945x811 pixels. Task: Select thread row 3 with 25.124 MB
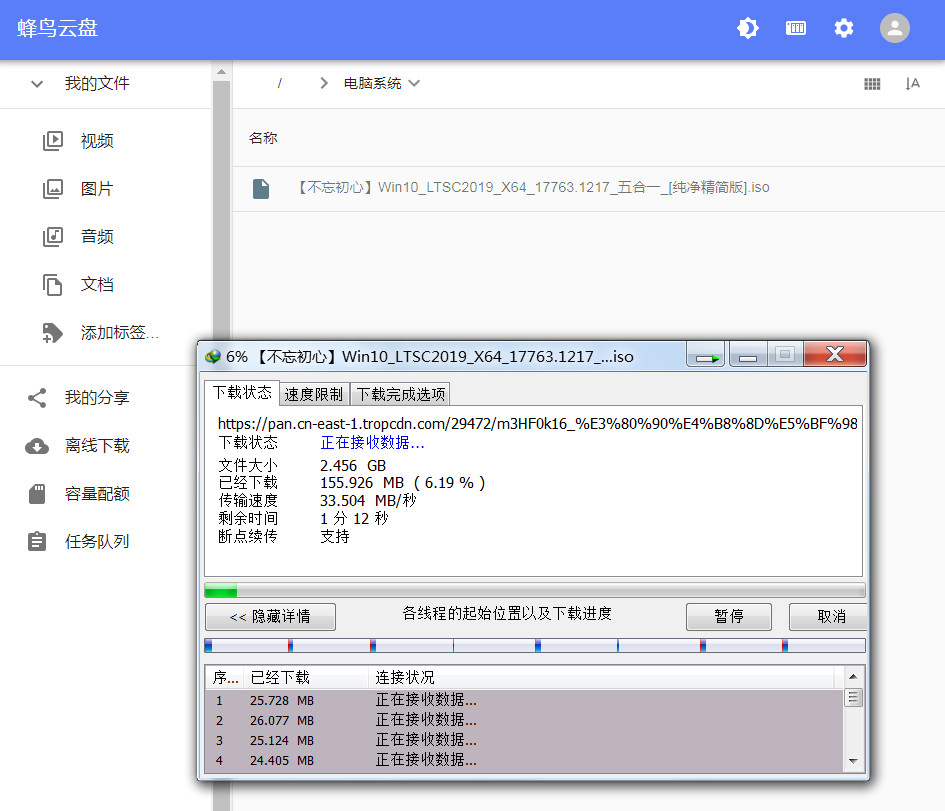(x=523, y=740)
